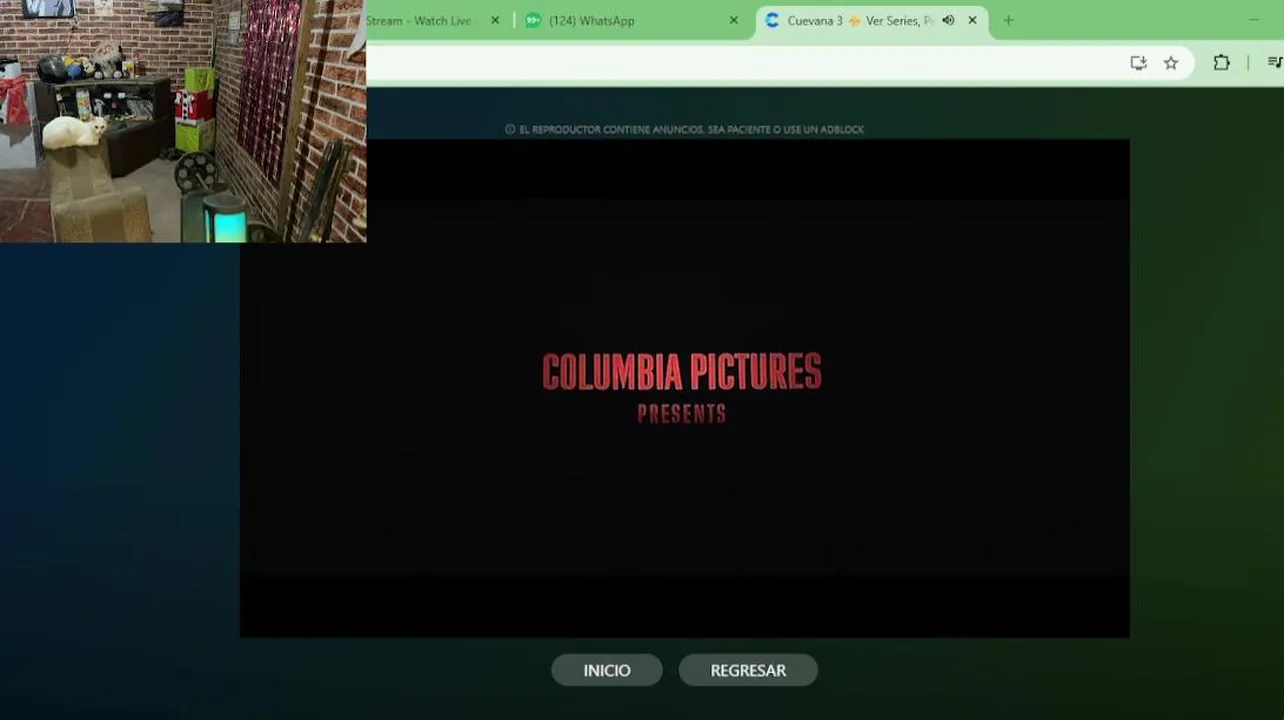Click the webcam overlay showing the cat
Viewport: 1284px width, 720px height.
point(183,121)
